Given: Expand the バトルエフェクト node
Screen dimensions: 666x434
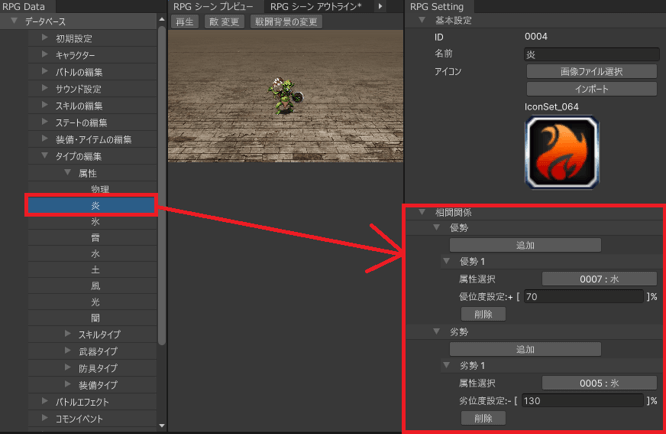Looking at the screenshot, I should click(x=45, y=402).
